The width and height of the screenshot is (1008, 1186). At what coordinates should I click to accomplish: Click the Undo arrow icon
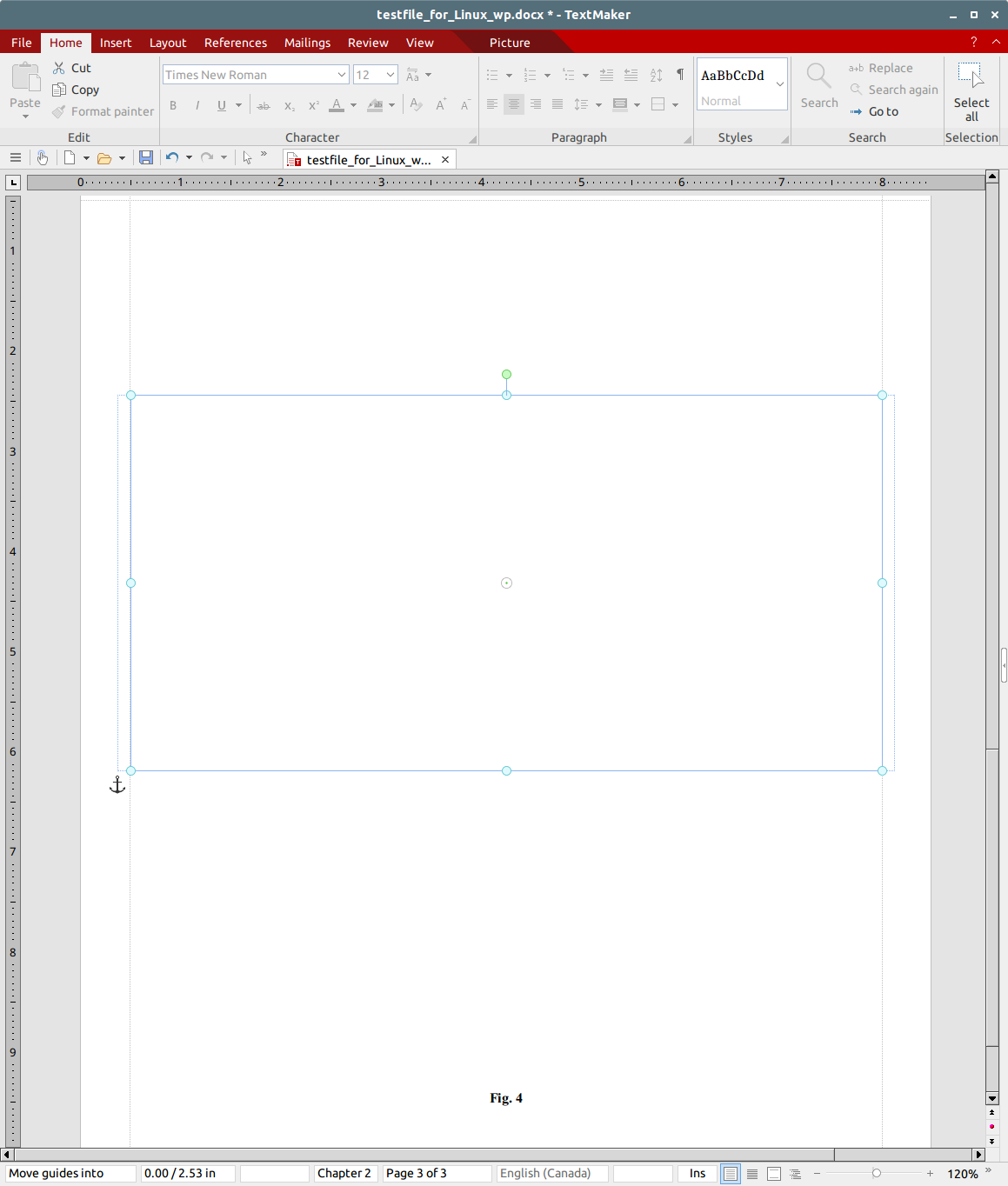[172, 157]
